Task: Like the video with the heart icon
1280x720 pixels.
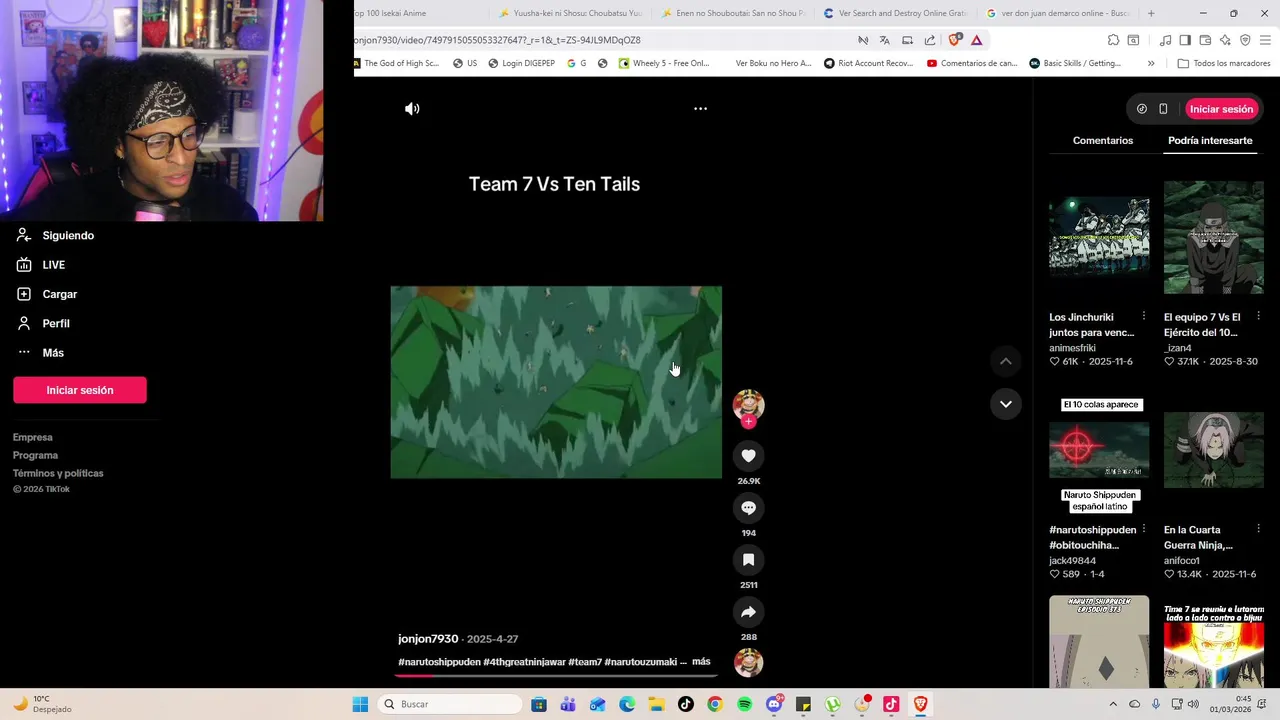Action: (x=748, y=456)
